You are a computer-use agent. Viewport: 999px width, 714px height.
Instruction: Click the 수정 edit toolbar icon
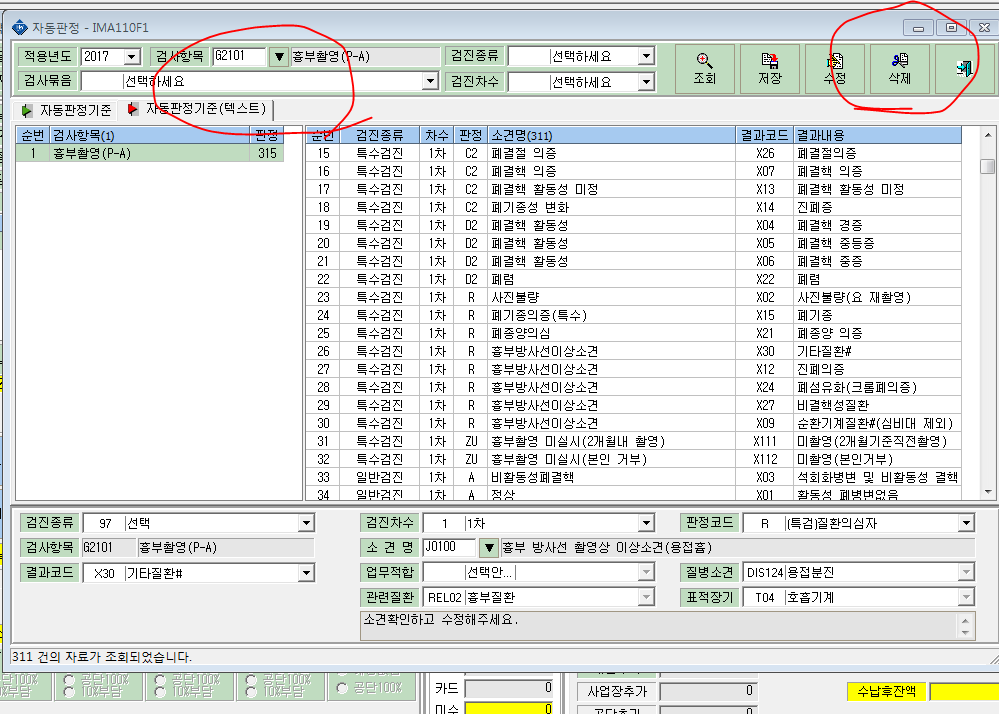click(835, 69)
